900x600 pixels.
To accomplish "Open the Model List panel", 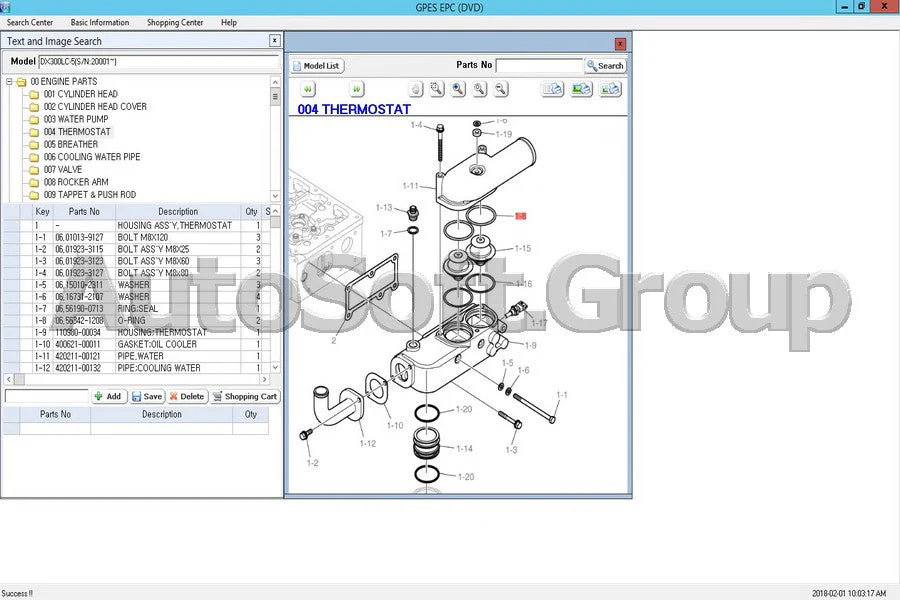I will point(316,65).
